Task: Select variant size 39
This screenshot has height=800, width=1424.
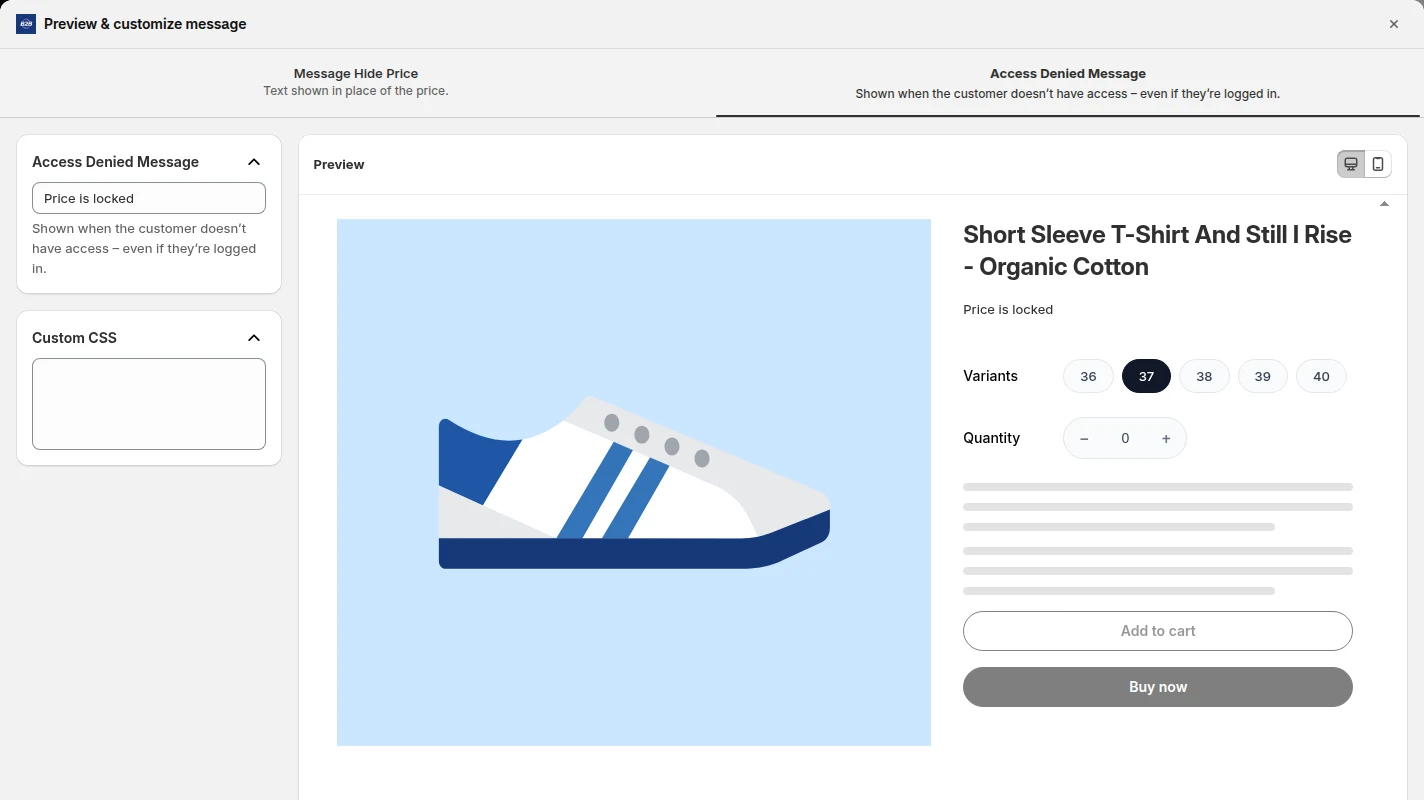Action: [1262, 376]
